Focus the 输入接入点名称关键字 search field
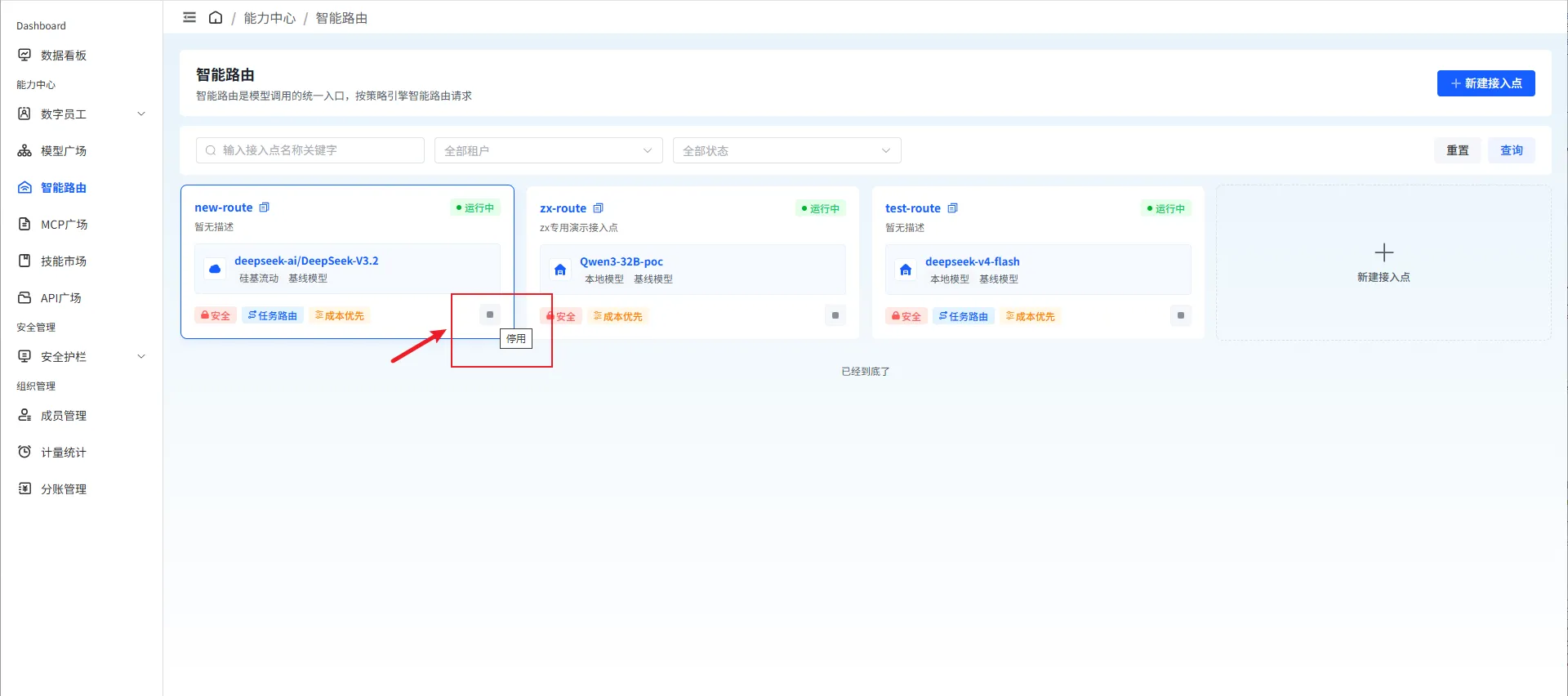The height and width of the screenshot is (696, 1568). pos(310,150)
